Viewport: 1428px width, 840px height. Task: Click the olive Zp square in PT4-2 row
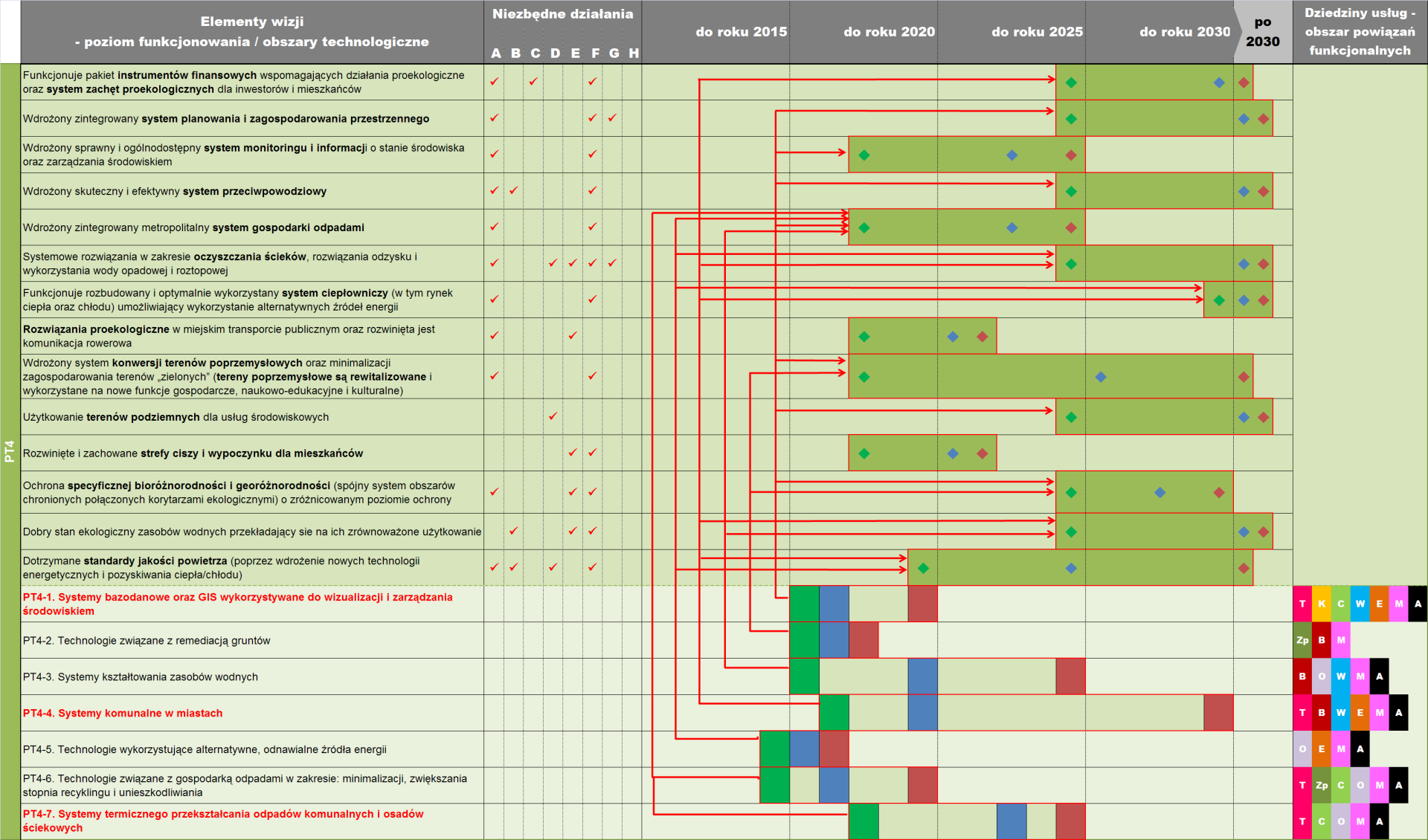[1302, 640]
